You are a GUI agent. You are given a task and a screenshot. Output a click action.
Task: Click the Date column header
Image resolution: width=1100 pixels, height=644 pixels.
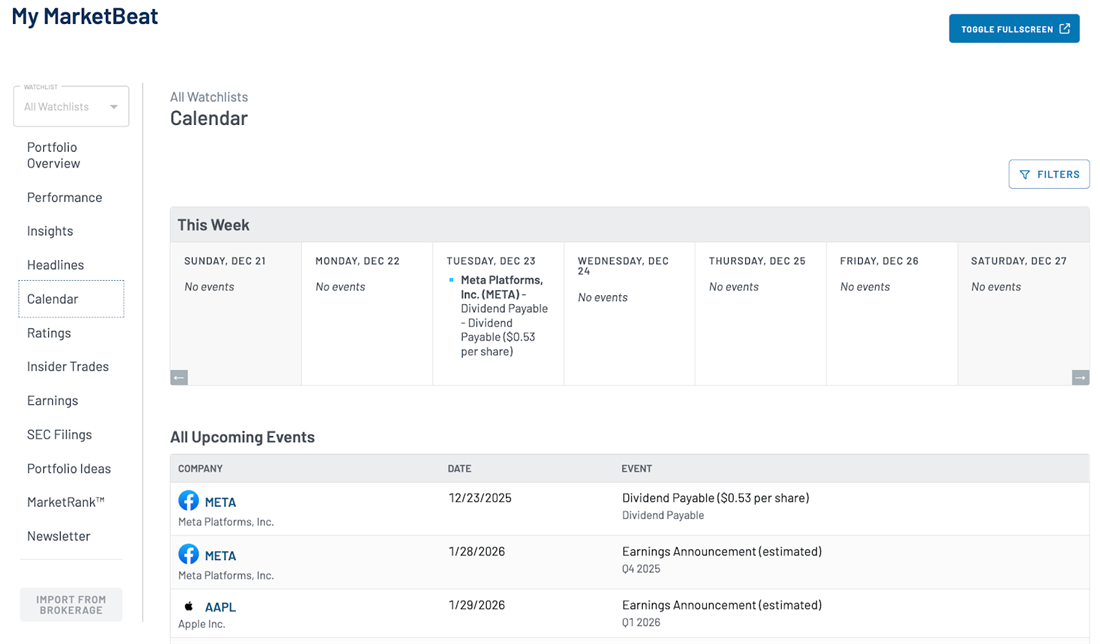(x=460, y=469)
